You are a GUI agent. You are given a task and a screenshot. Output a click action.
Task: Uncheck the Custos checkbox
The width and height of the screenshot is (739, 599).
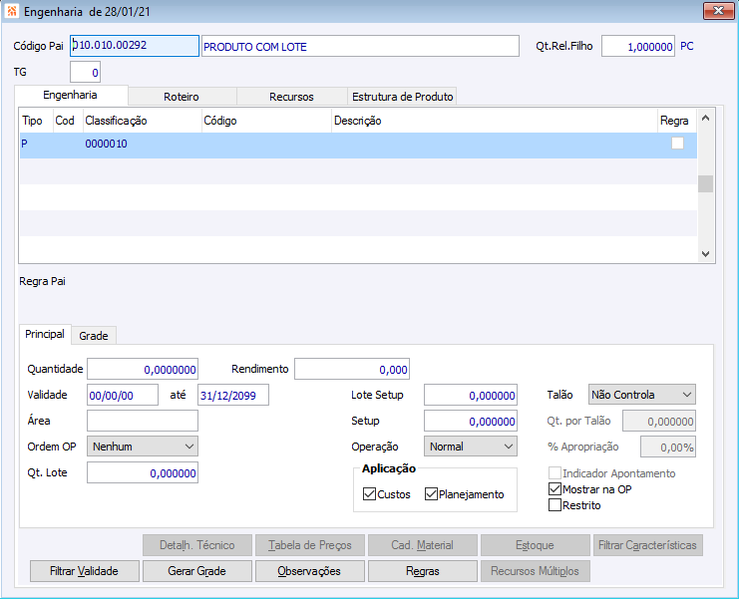[x=369, y=494]
